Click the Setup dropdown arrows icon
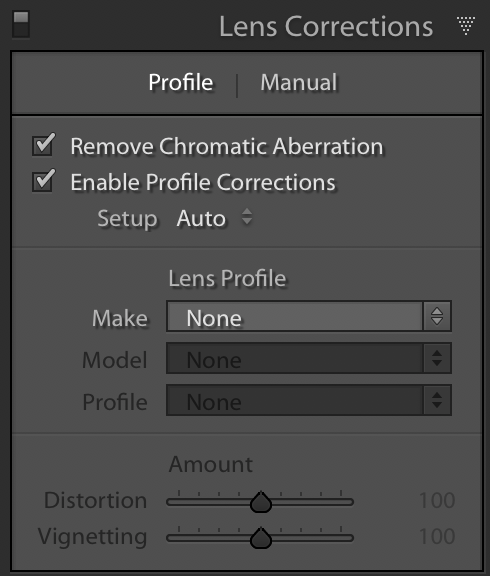 pos(247,216)
